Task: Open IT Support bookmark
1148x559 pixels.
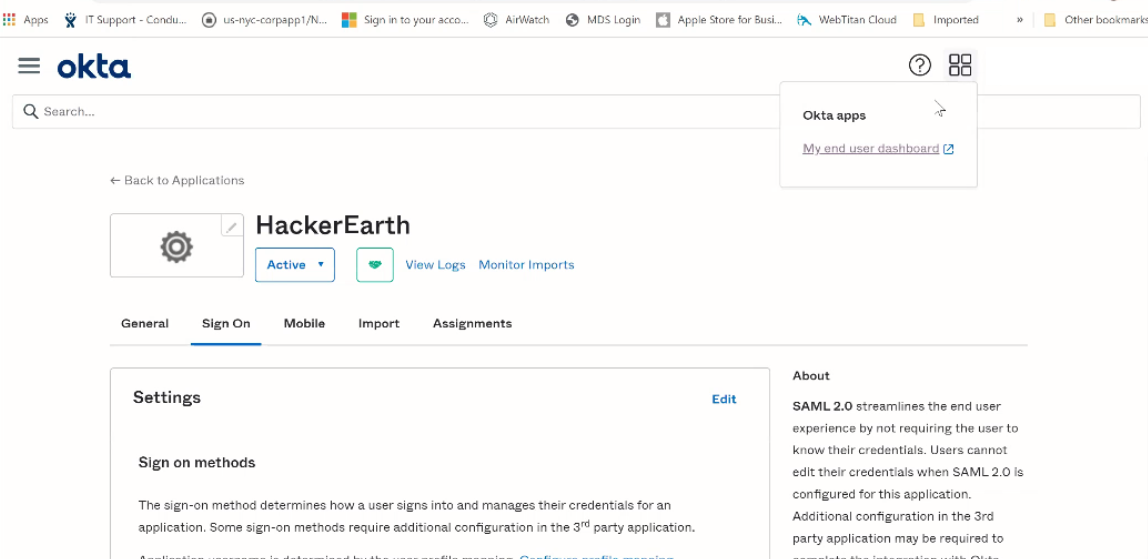Action: 126,20
